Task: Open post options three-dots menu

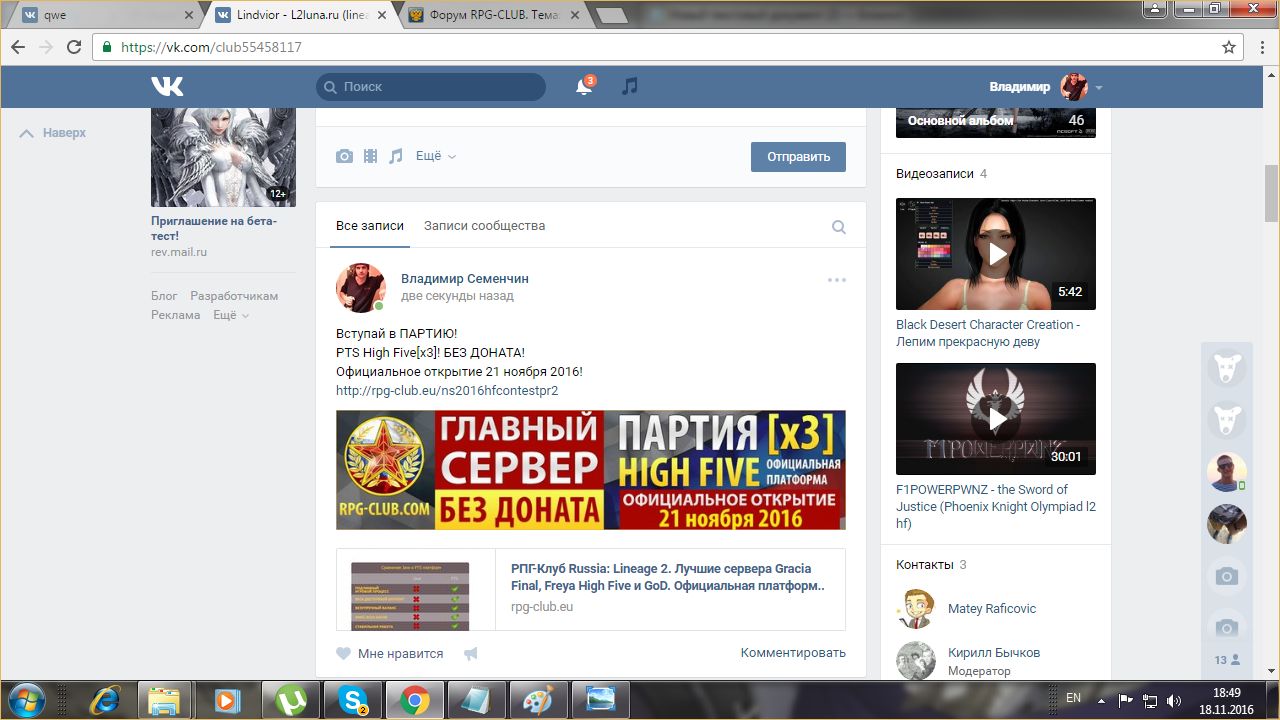Action: (837, 280)
